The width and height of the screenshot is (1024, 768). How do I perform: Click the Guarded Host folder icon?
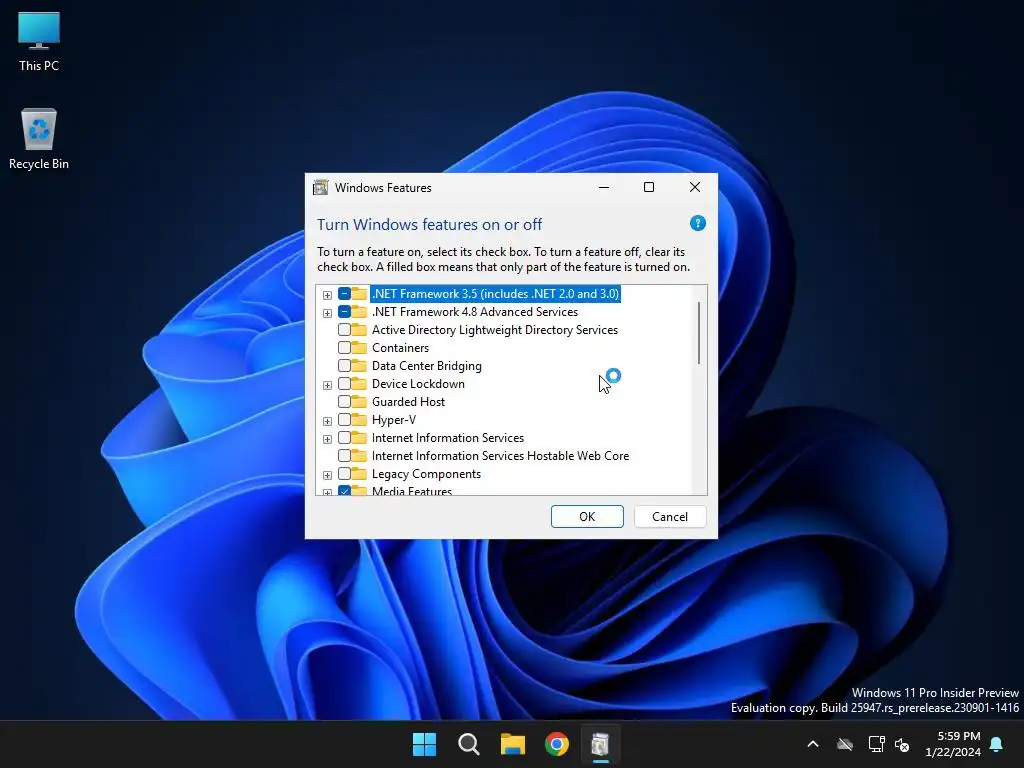359,402
